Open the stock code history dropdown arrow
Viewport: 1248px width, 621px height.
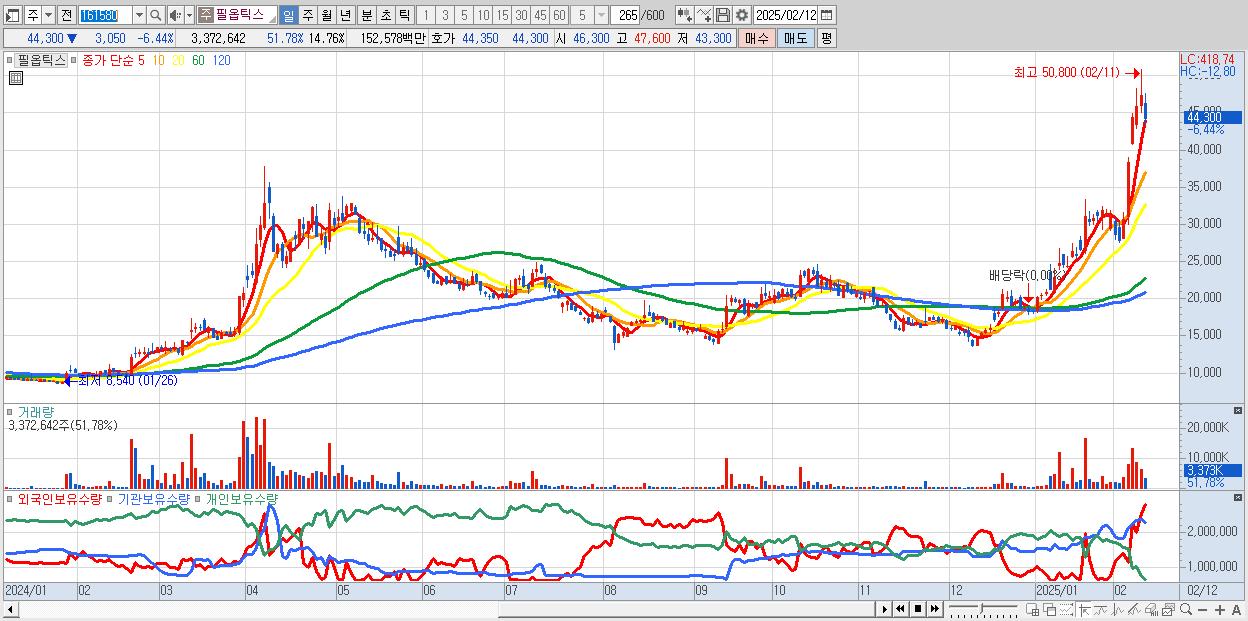139,15
